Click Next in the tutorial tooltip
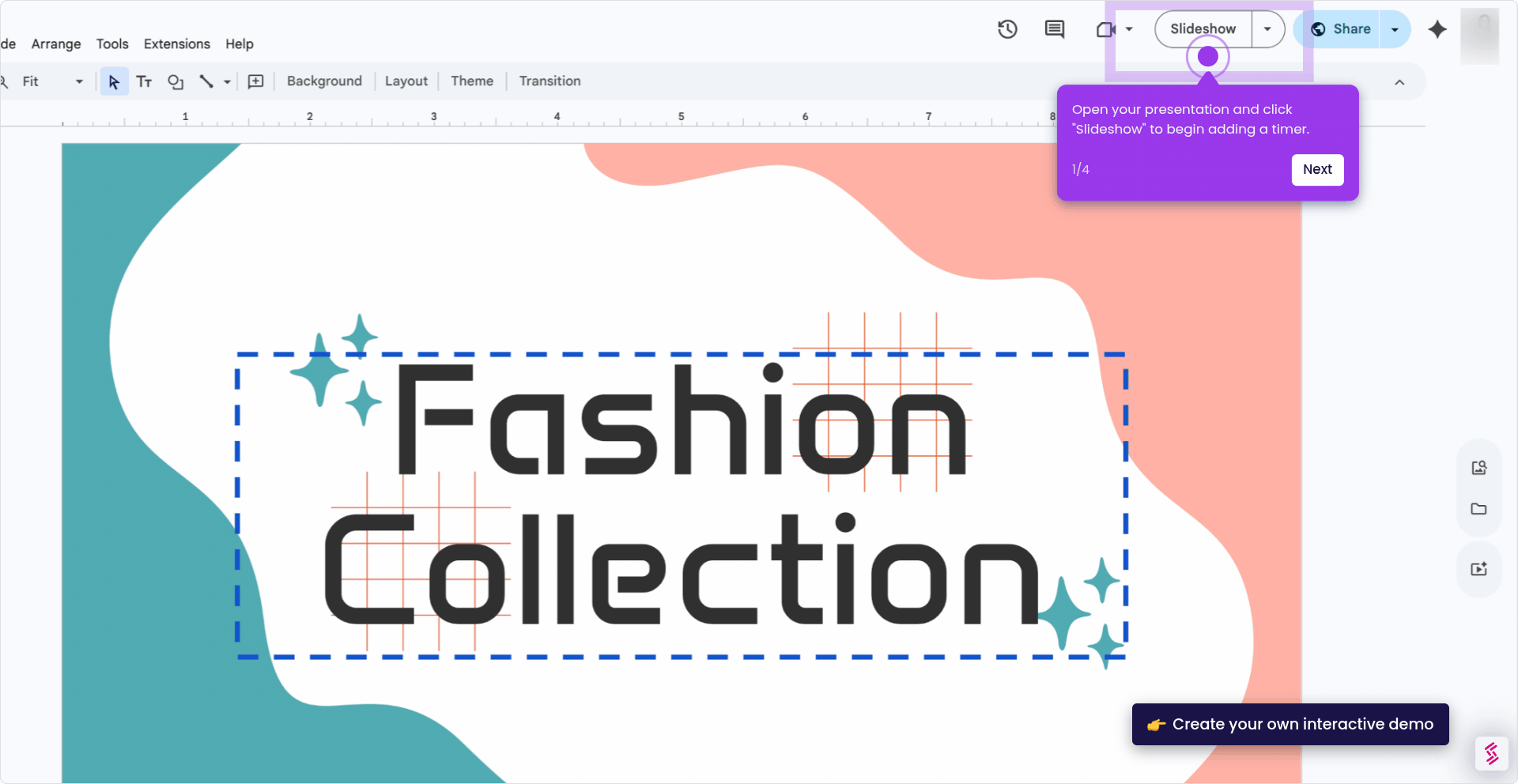1518x784 pixels. pyautogui.click(x=1317, y=170)
